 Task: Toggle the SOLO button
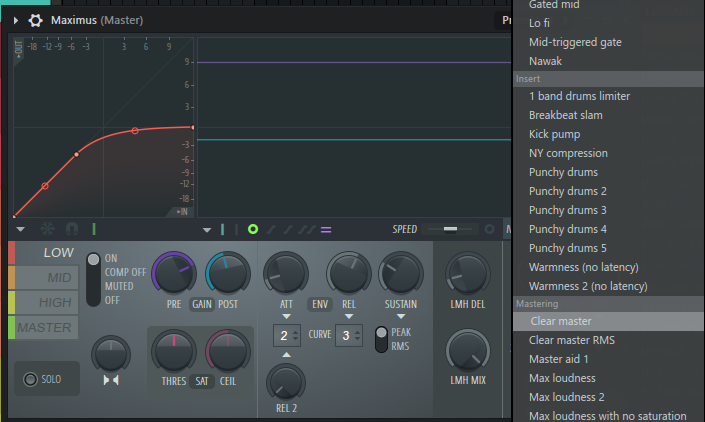[x=47, y=379]
